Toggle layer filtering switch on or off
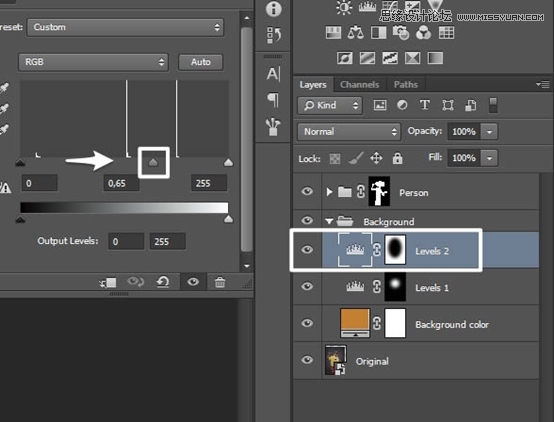This screenshot has height=422, width=554. pyautogui.click(x=493, y=105)
